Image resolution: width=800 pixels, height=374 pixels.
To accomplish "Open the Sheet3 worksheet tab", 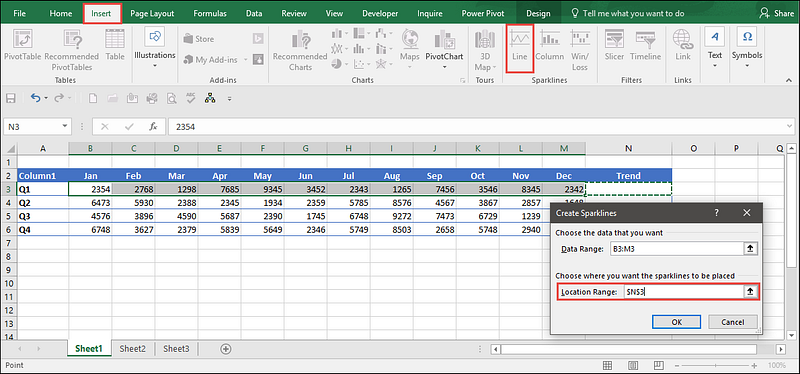I will click(176, 349).
